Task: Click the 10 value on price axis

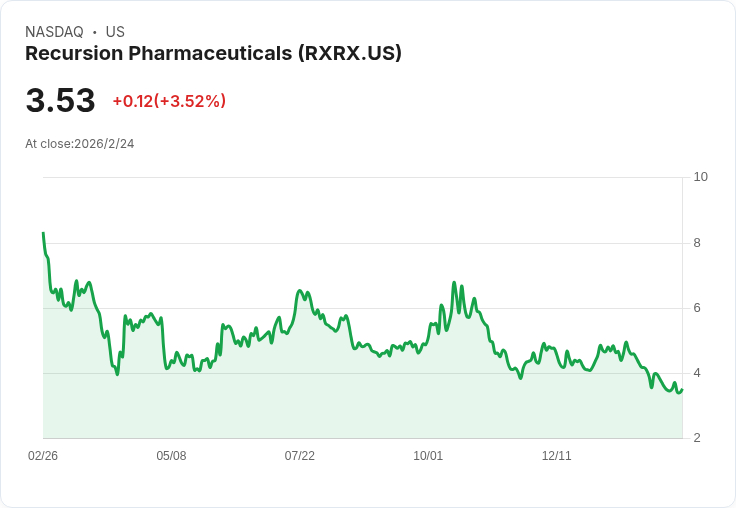Action: point(700,177)
